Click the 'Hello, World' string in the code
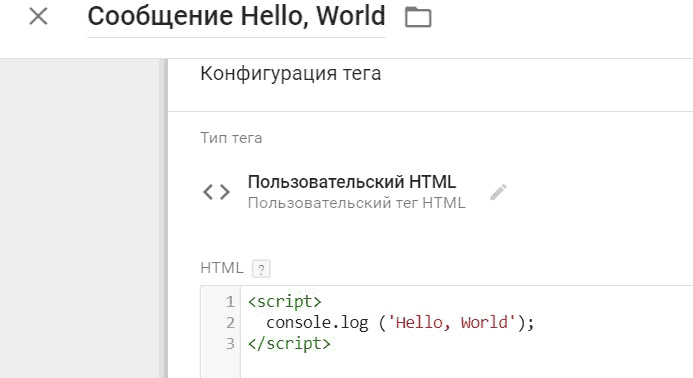693x378 pixels. coord(452,322)
